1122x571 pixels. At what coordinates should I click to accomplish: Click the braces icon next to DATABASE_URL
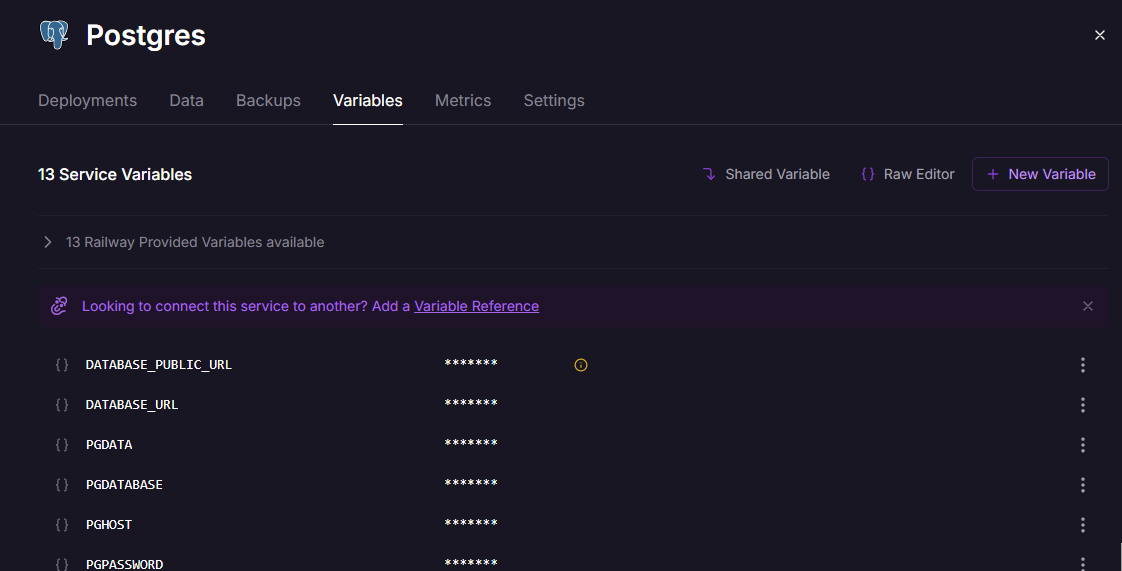click(x=62, y=405)
